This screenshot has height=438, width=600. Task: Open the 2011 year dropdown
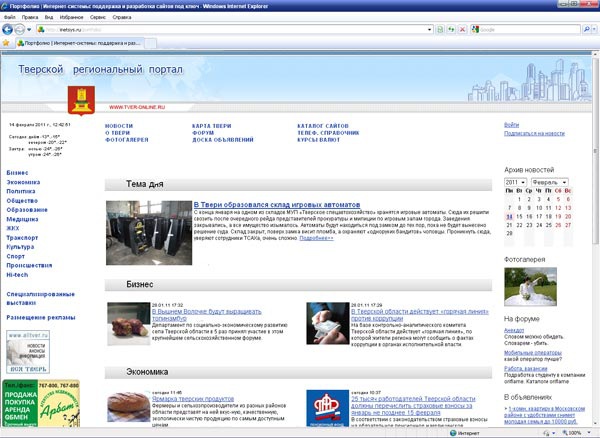[x=515, y=183]
